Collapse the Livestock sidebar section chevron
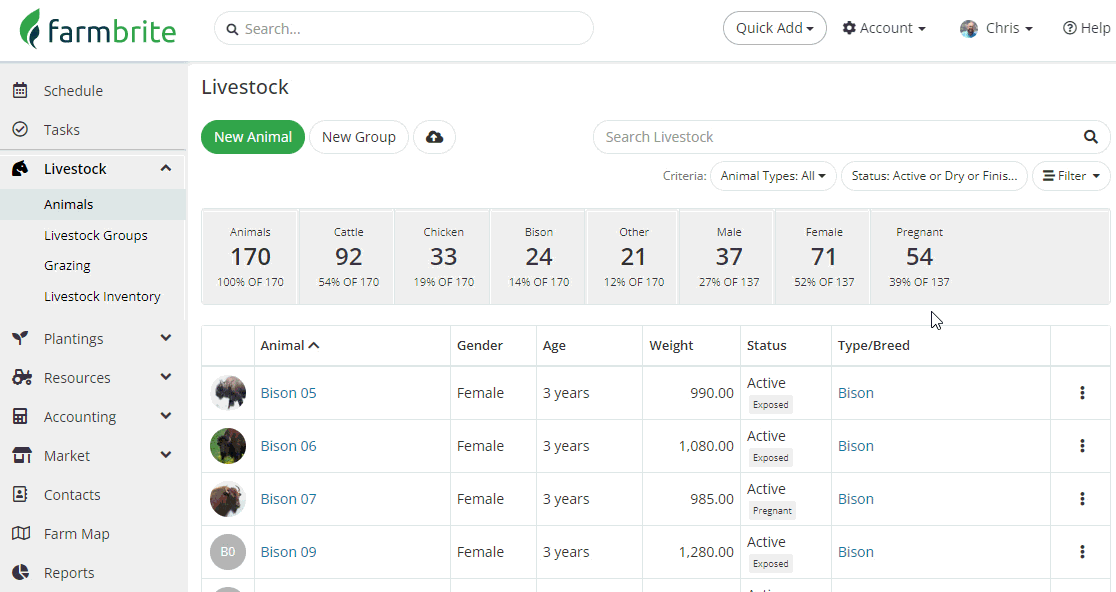 [166, 169]
